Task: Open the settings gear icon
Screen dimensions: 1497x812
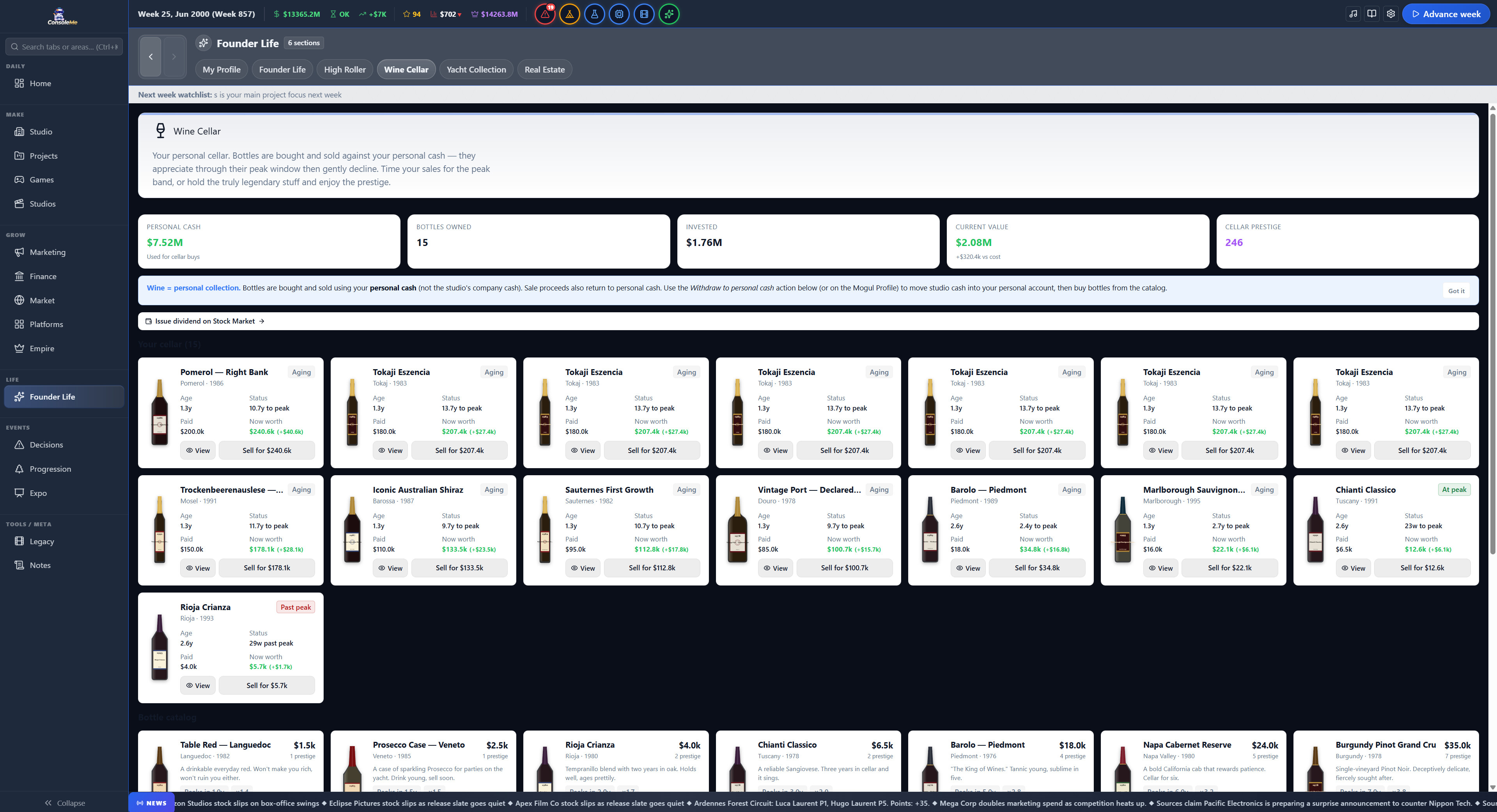Action: coord(1391,14)
